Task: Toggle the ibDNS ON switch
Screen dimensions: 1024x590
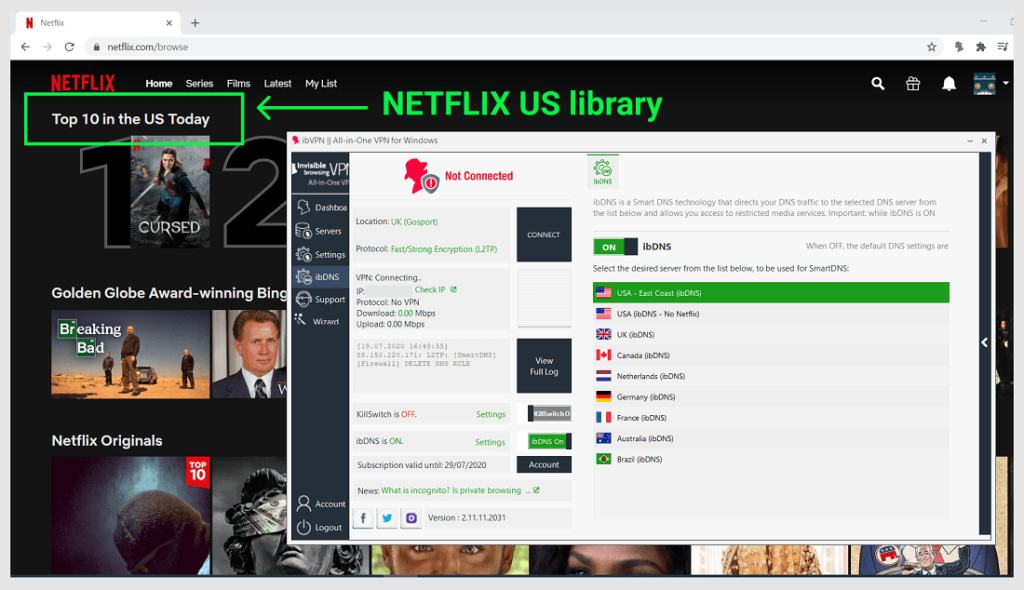Action: point(615,247)
